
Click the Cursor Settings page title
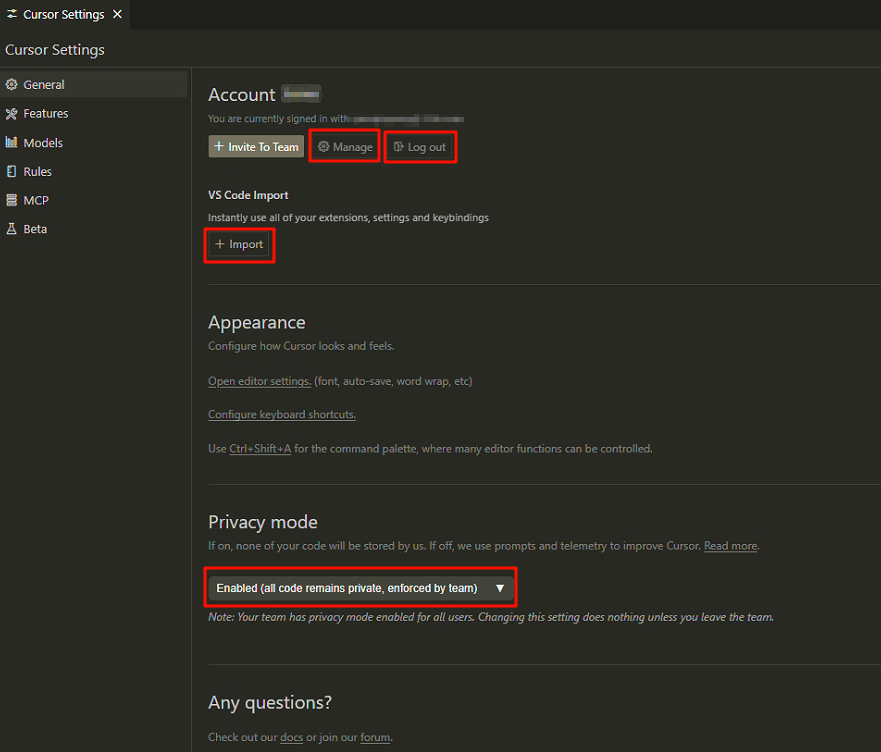pyautogui.click(x=55, y=49)
